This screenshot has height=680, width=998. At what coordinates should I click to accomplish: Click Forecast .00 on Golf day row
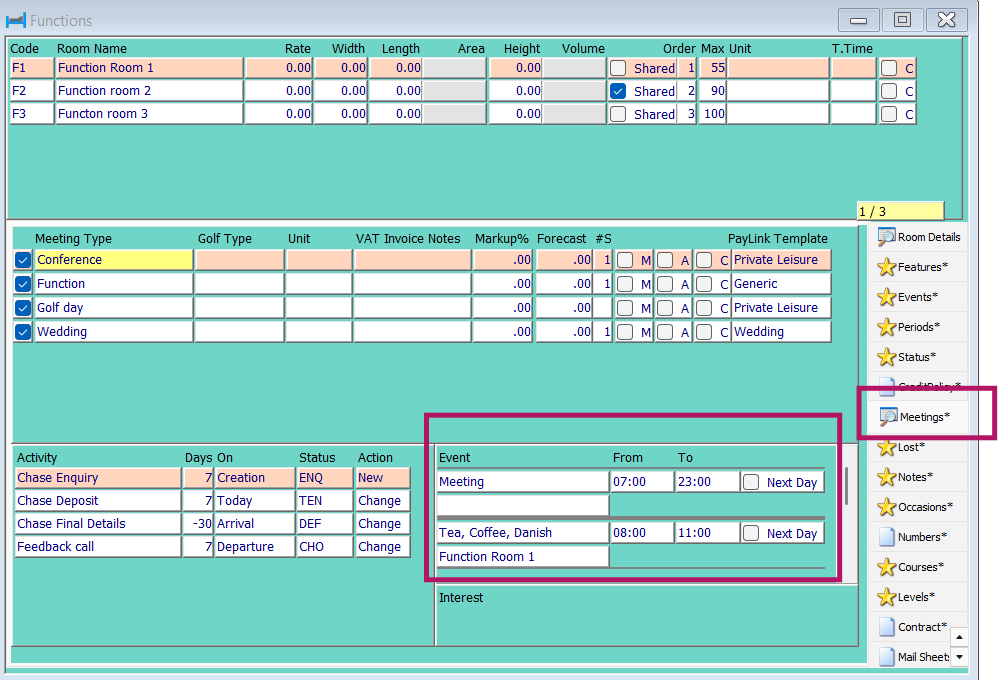point(565,308)
